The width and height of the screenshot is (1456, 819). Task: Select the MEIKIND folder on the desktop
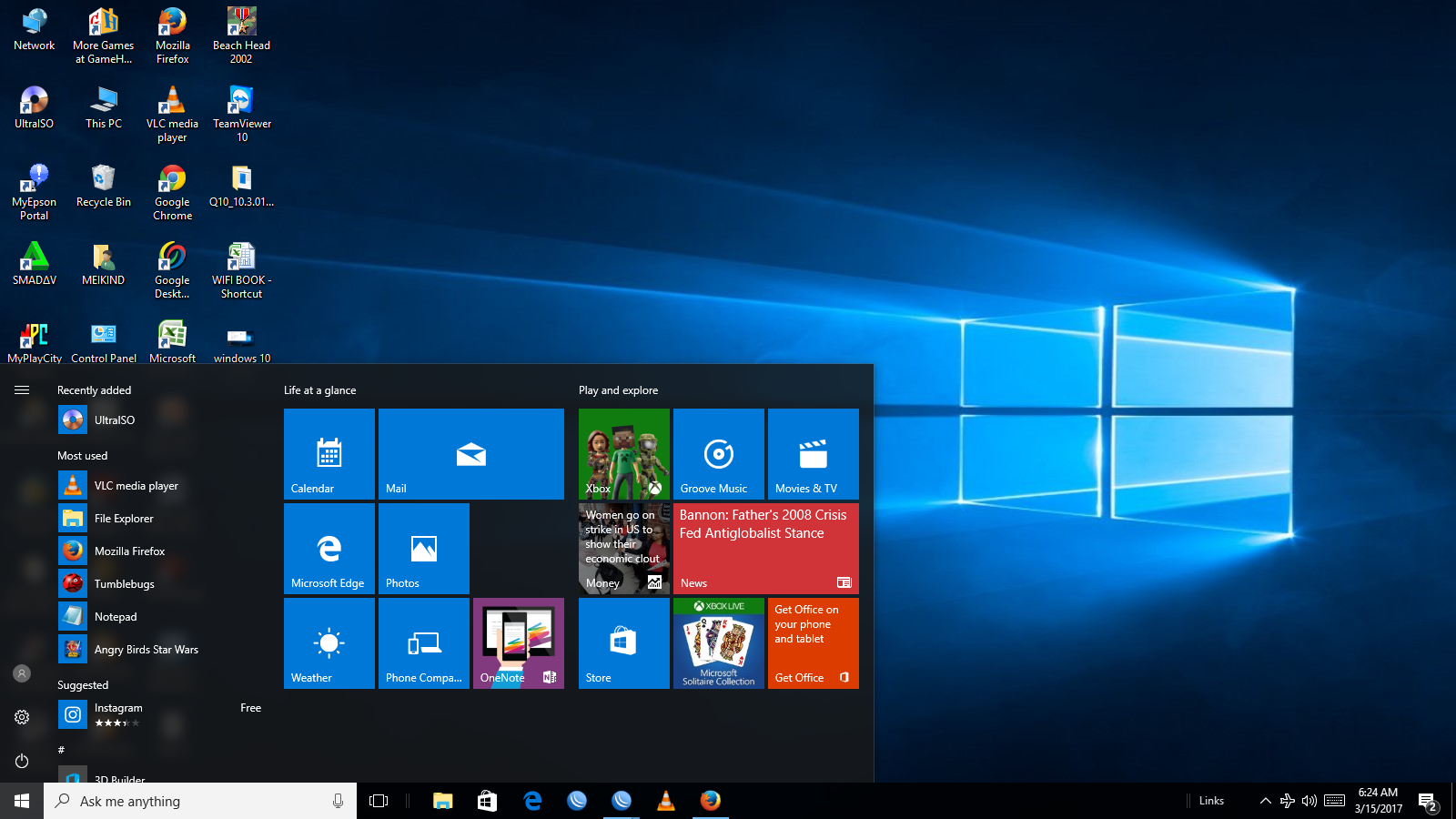(x=104, y=264)
